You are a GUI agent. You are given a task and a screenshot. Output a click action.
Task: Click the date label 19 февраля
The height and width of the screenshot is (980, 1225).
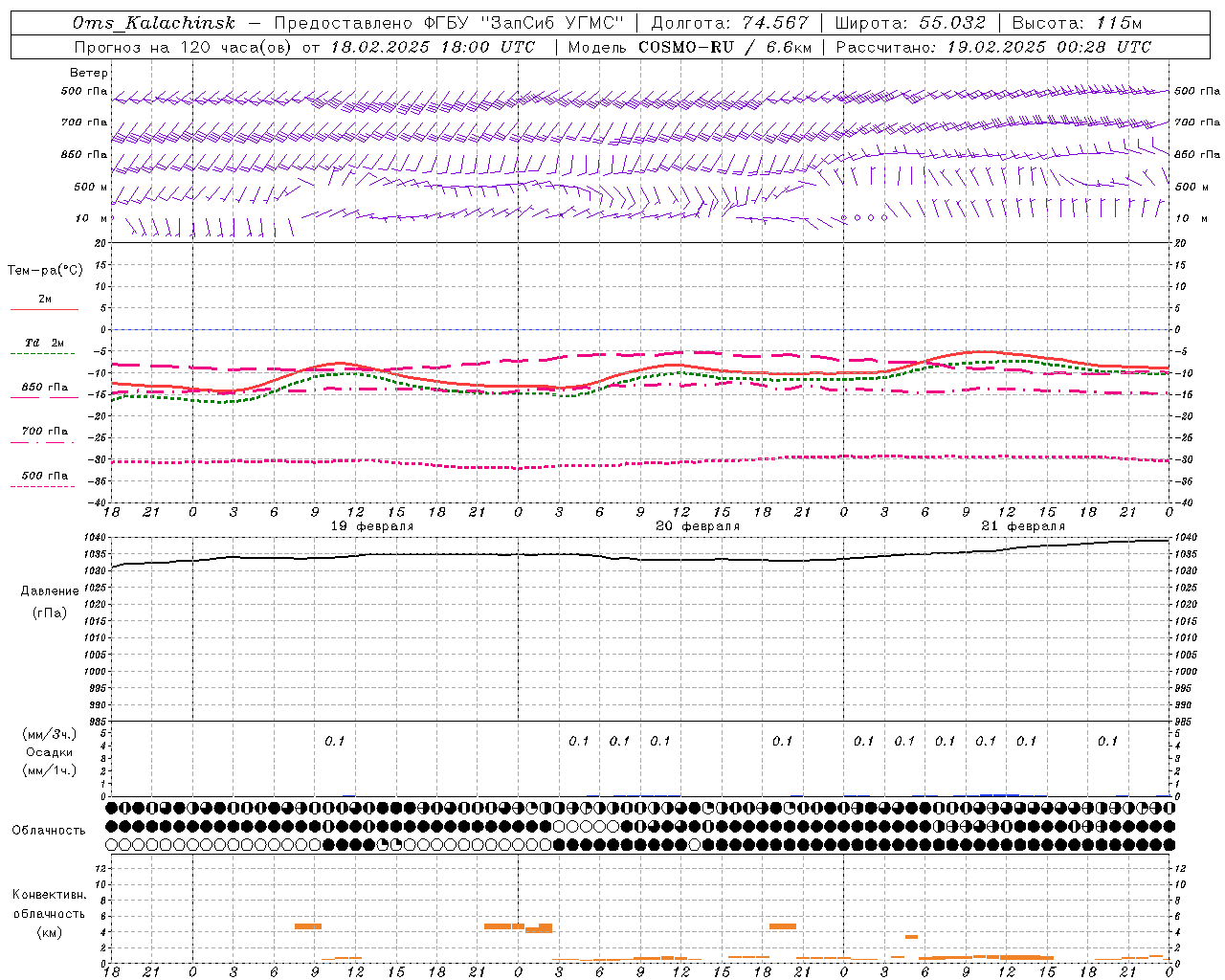372,526
